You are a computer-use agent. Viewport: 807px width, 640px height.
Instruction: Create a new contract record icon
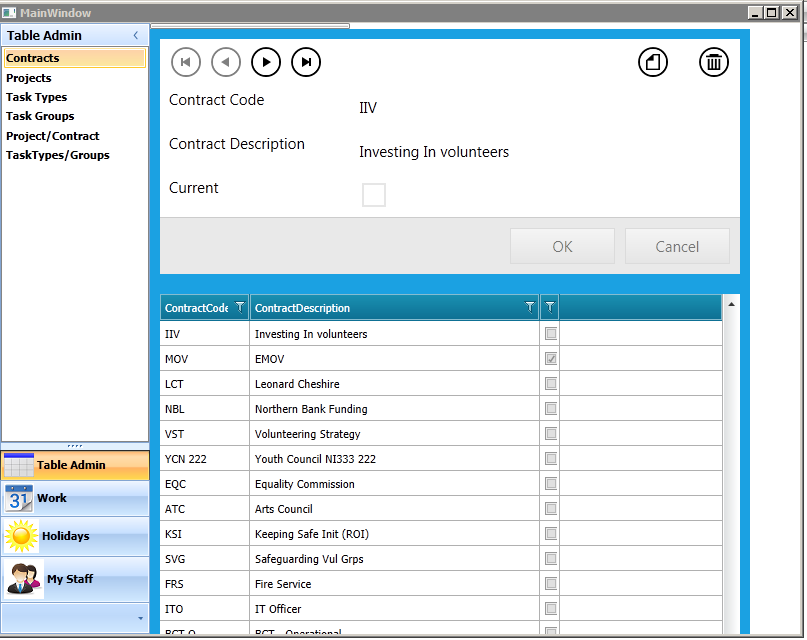click(653, 62)
